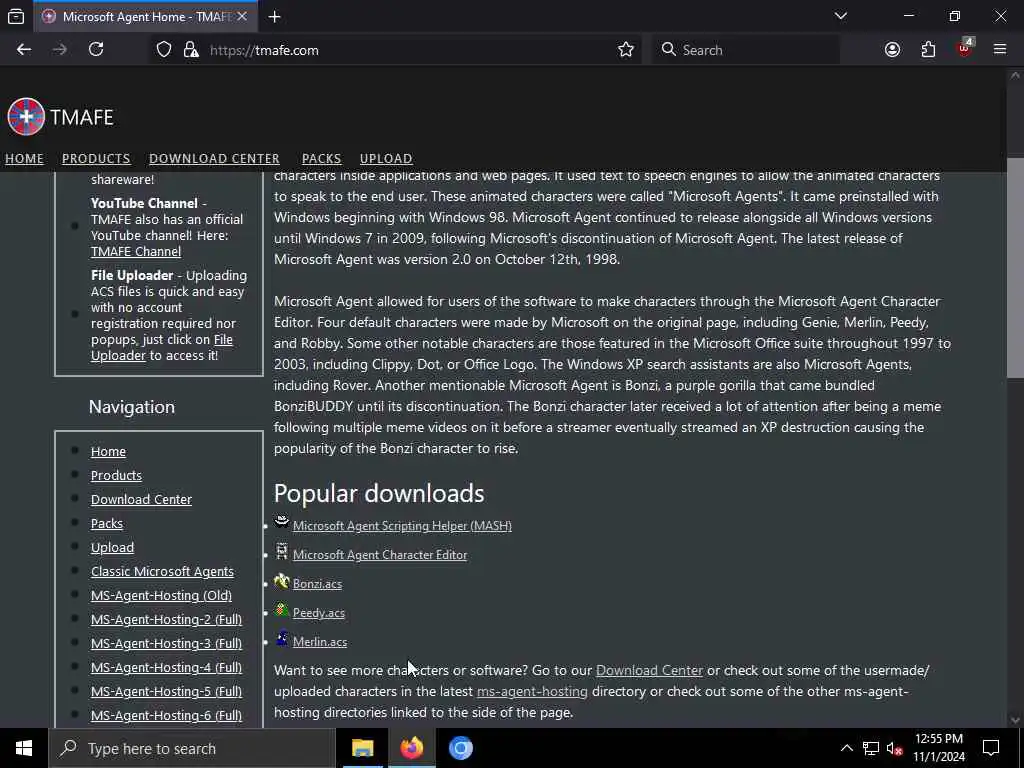
Task: Open the blue circle browser taskbar icon
Action: pyautogui.click(x=460, y=748)
